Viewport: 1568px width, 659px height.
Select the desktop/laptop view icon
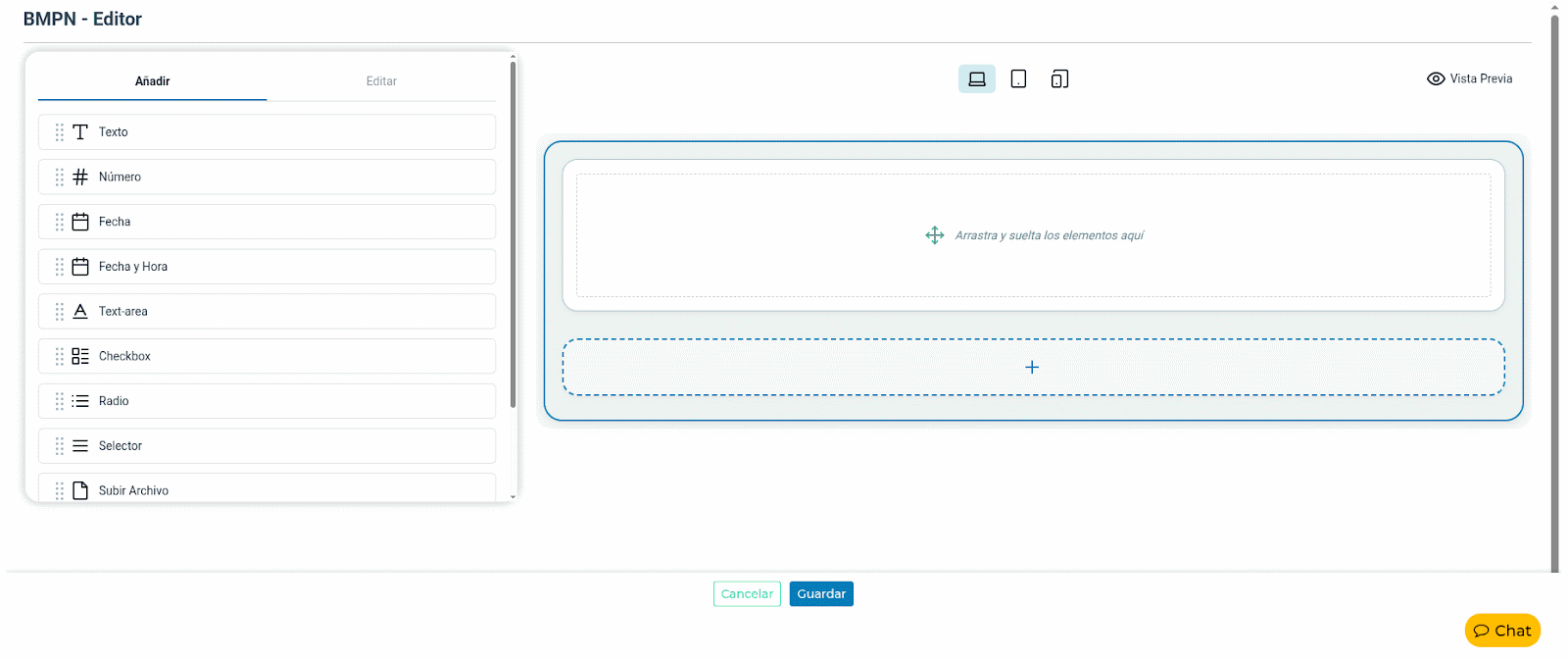coord(976,79)
